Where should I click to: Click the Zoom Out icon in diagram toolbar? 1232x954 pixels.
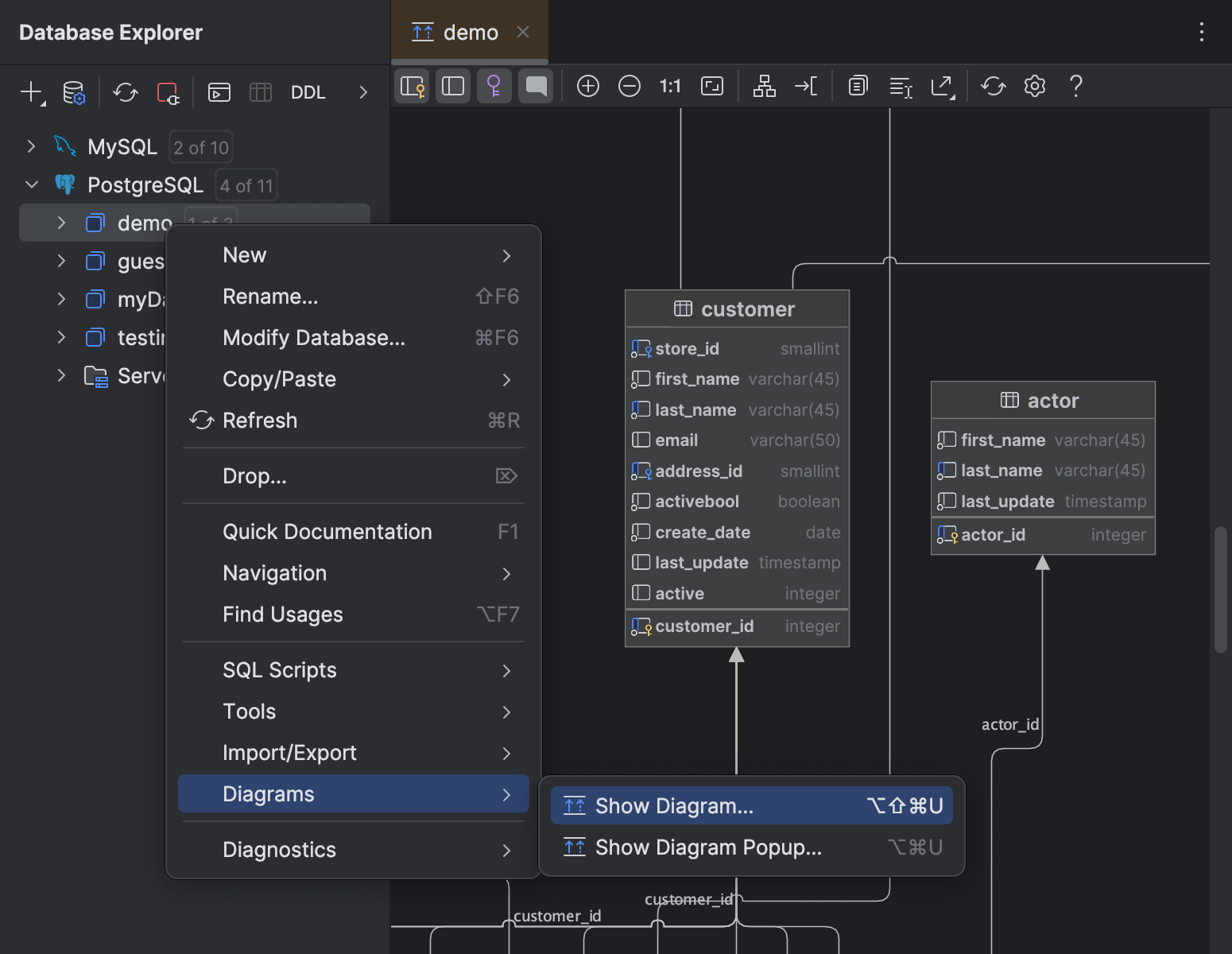(x=629, y=86)
